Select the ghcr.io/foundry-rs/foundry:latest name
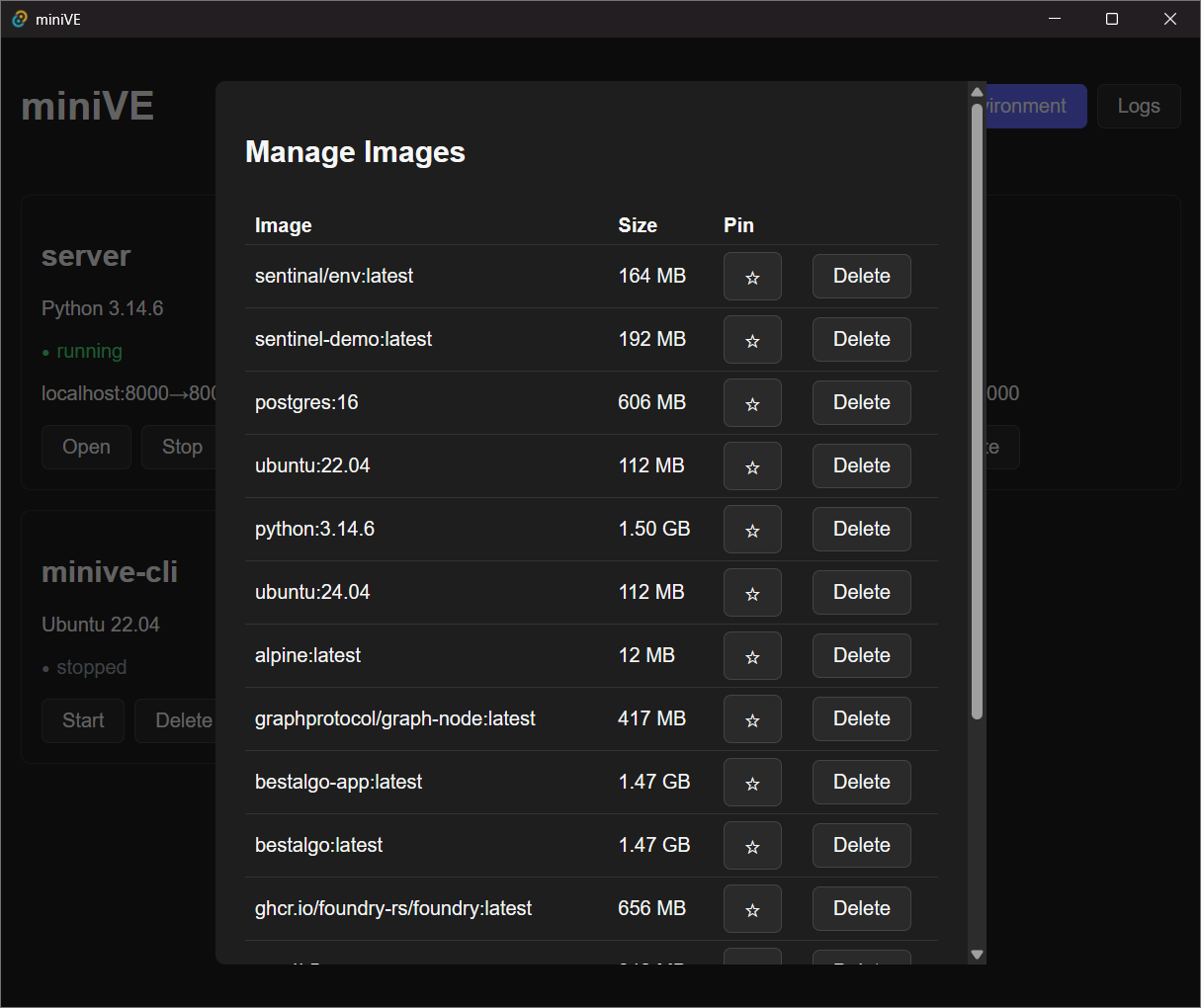Screen dimensions: 1201x1008 (393, 908)
